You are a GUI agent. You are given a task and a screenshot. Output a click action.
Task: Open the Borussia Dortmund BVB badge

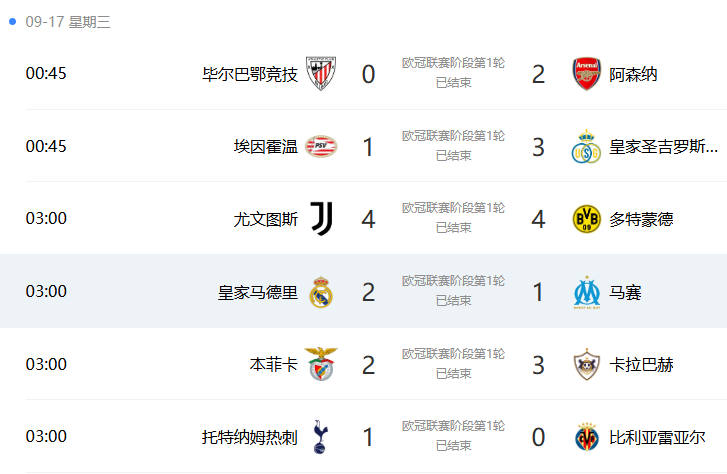[x=587, y=219]
